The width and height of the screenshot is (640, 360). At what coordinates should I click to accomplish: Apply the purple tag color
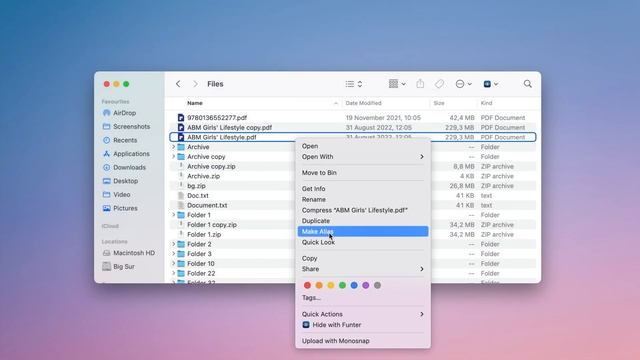point(366,285)
